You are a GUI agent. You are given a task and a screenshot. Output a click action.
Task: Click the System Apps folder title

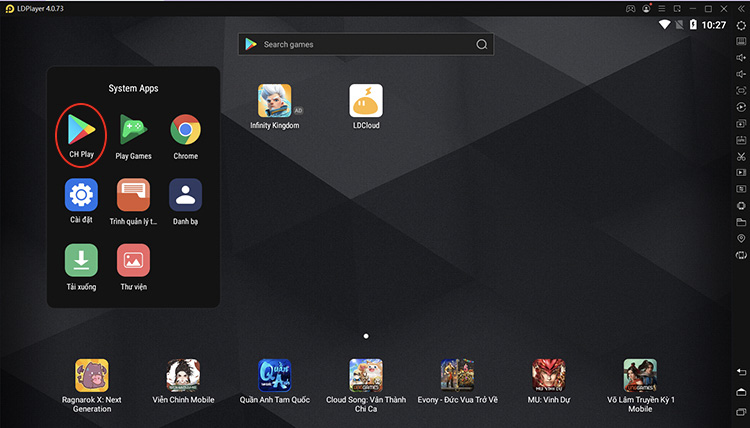(x=133, y=88)
